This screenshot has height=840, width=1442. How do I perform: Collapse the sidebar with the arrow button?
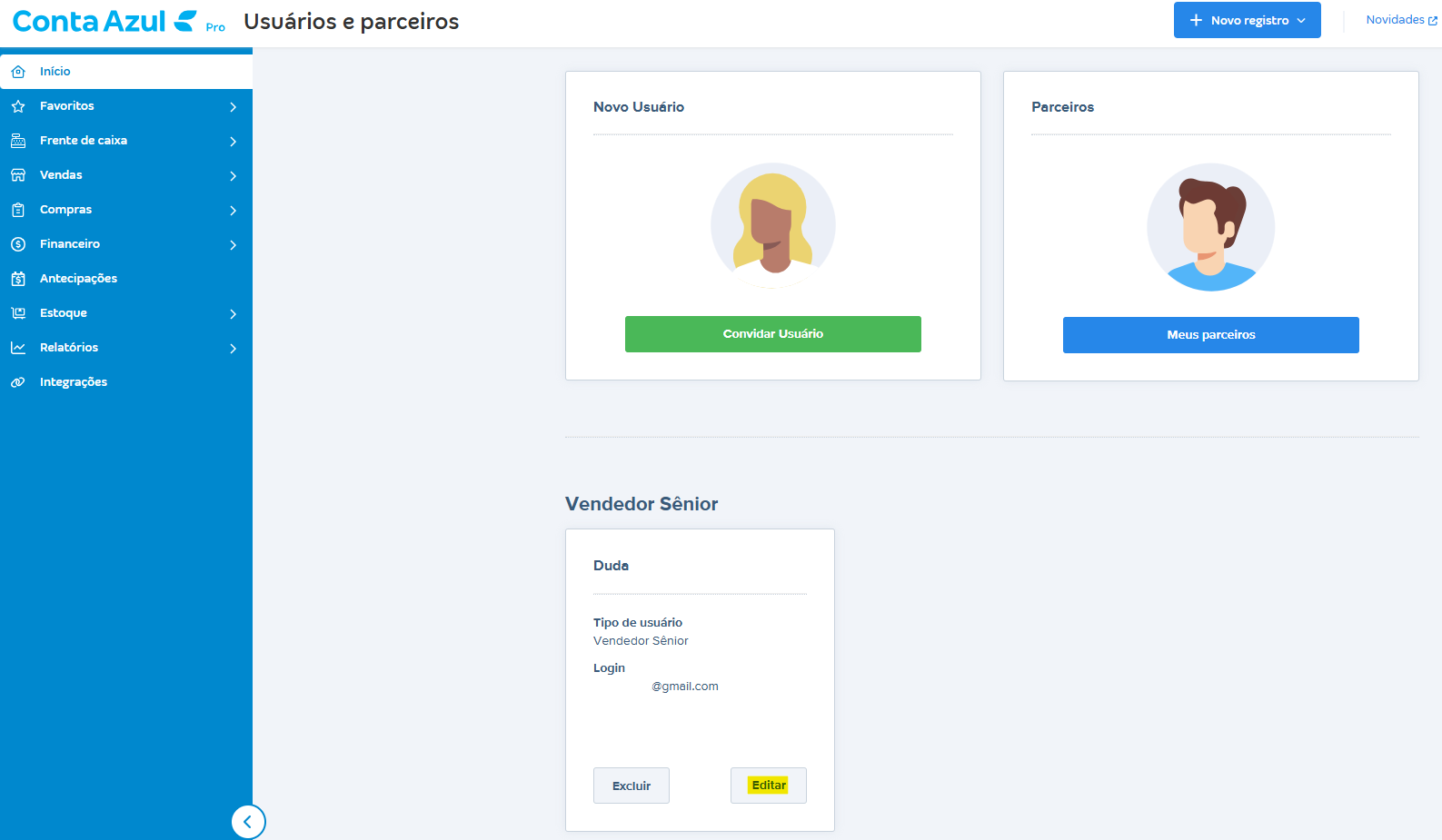click(248, 822)
